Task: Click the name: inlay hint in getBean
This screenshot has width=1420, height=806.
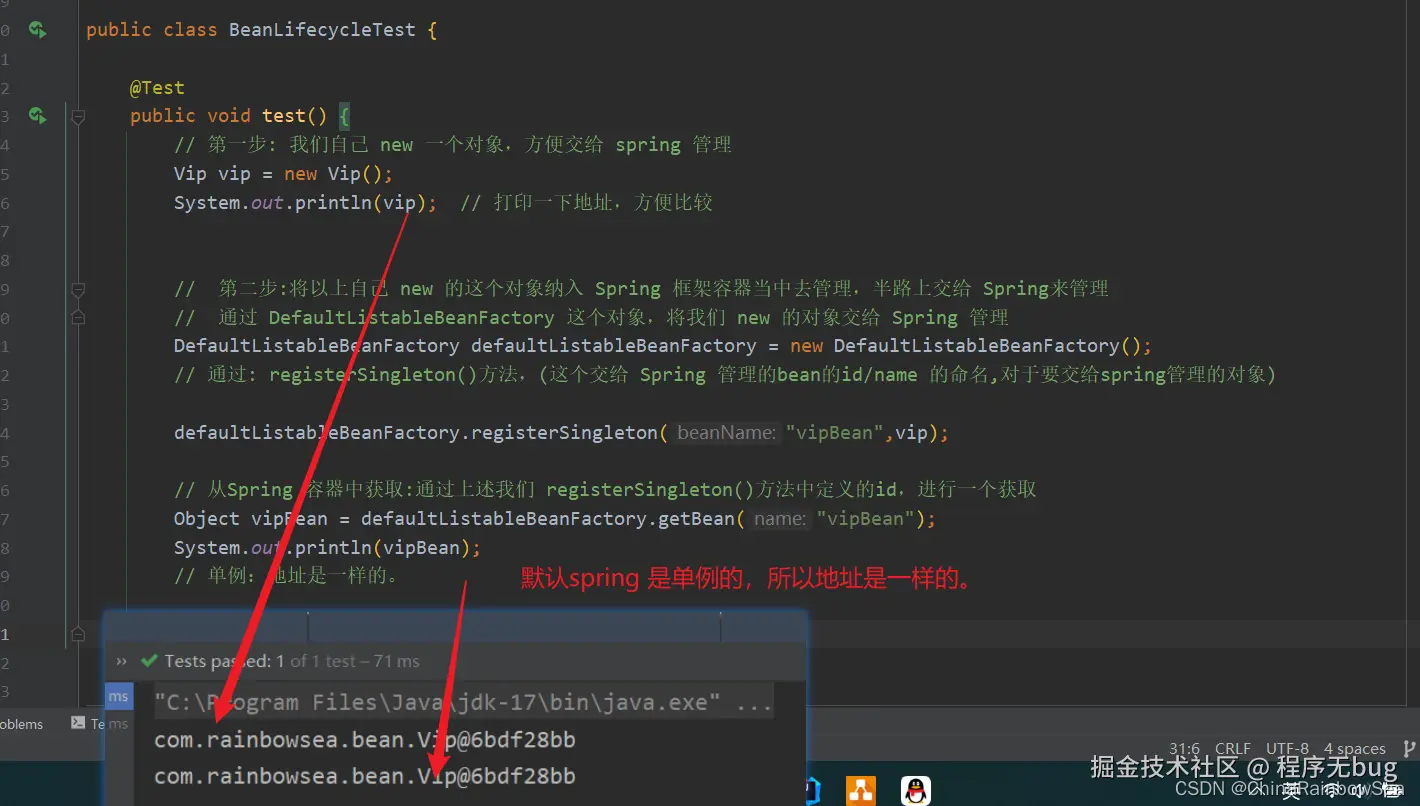Action: (780, 519)
